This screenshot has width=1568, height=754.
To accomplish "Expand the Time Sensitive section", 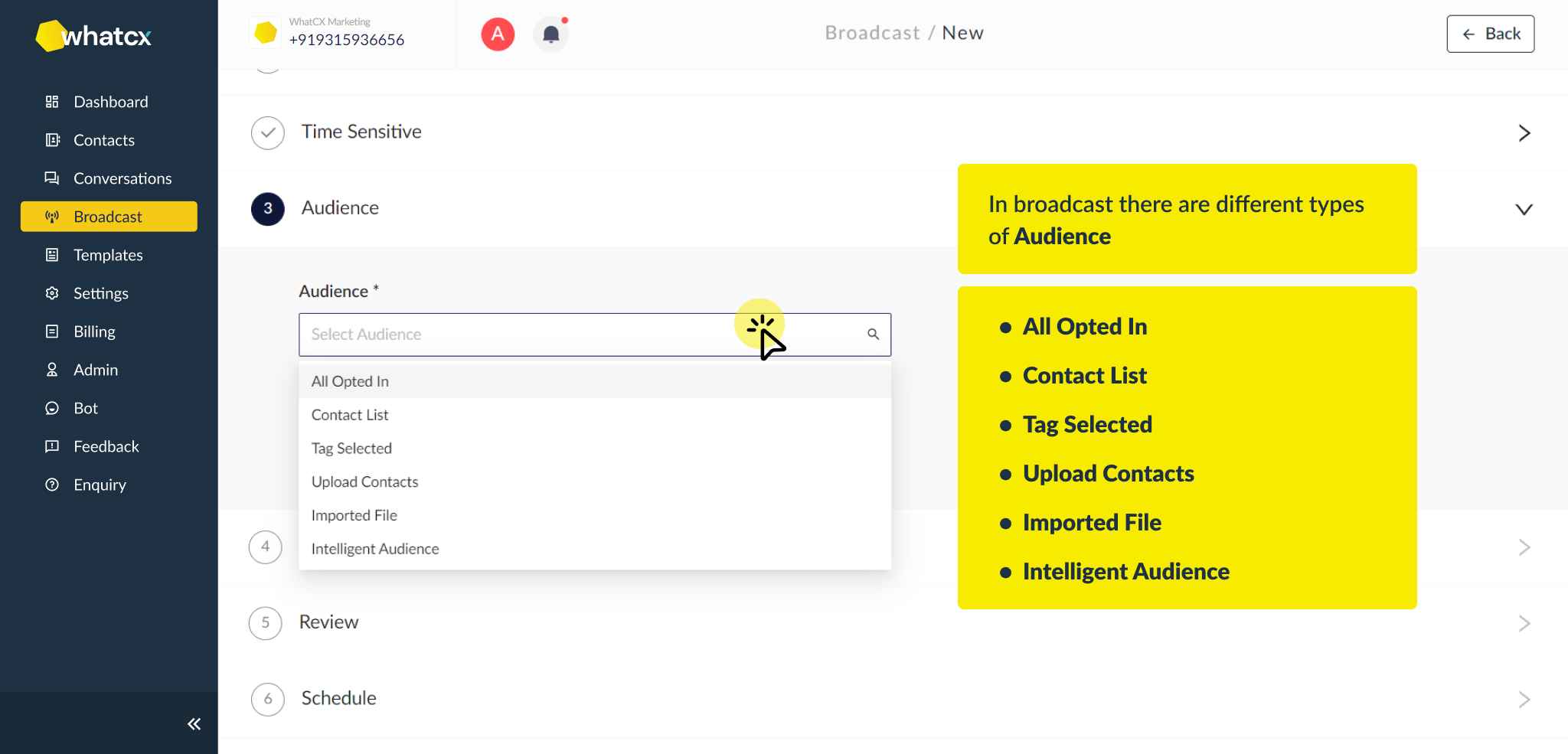I will point(1524,132).
